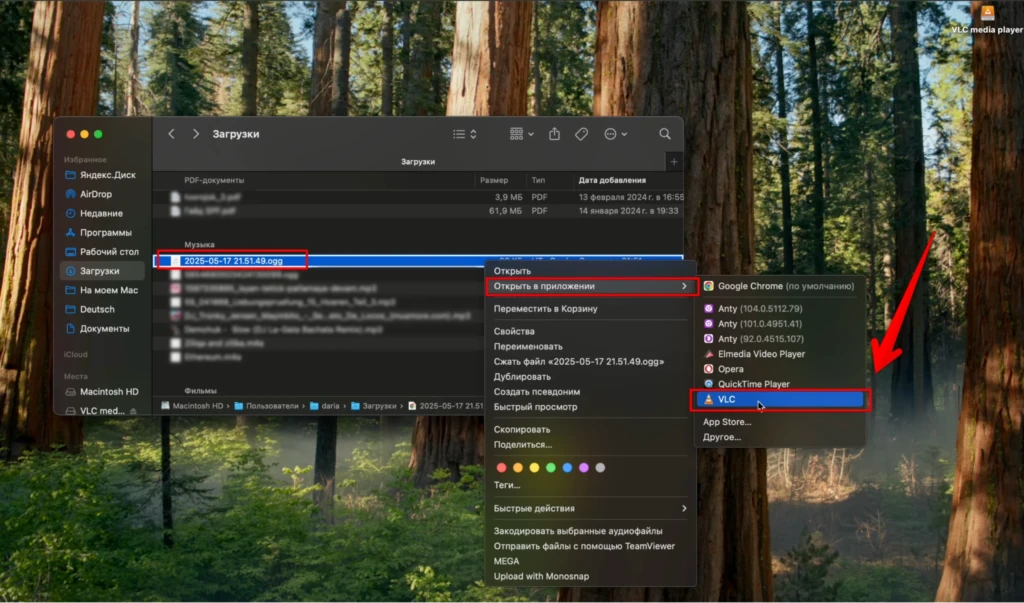Choose VLC in the open-with submenu
The image size is (1024, 603).
click(780, 399)
